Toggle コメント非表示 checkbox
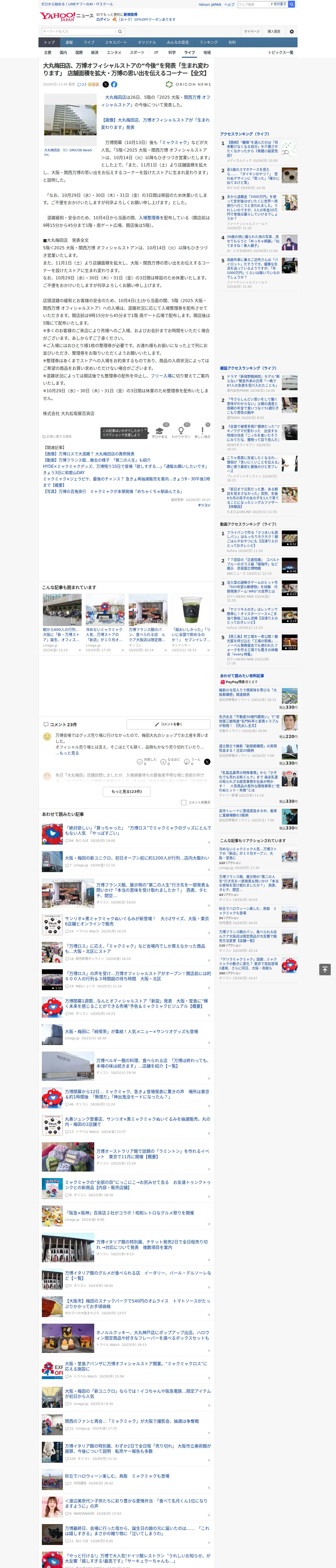Image resolution: width=336 pixels, height=1568 pixels. (x=183, y=802)
